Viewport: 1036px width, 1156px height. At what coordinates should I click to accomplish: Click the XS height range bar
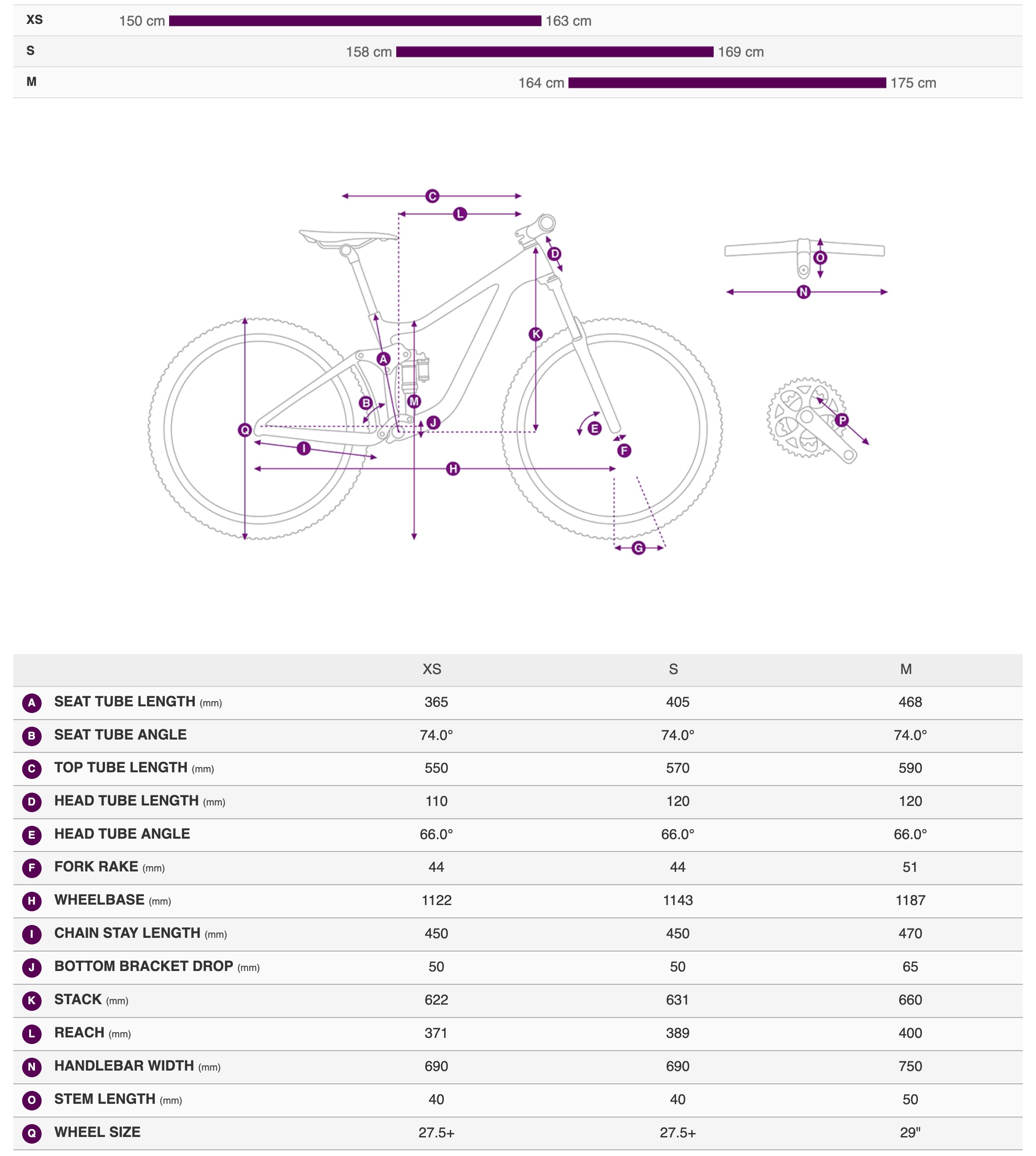click(355, 21)
